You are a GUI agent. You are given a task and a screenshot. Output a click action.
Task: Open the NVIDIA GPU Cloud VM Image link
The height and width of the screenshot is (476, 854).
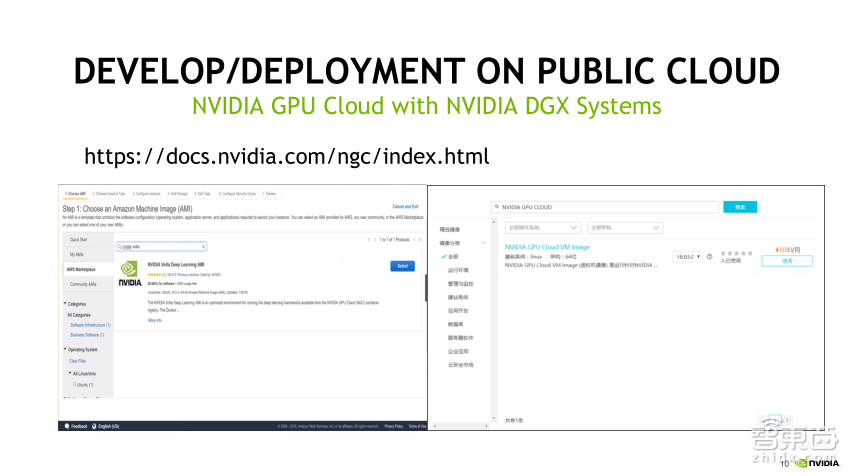(x=547, y=247)
